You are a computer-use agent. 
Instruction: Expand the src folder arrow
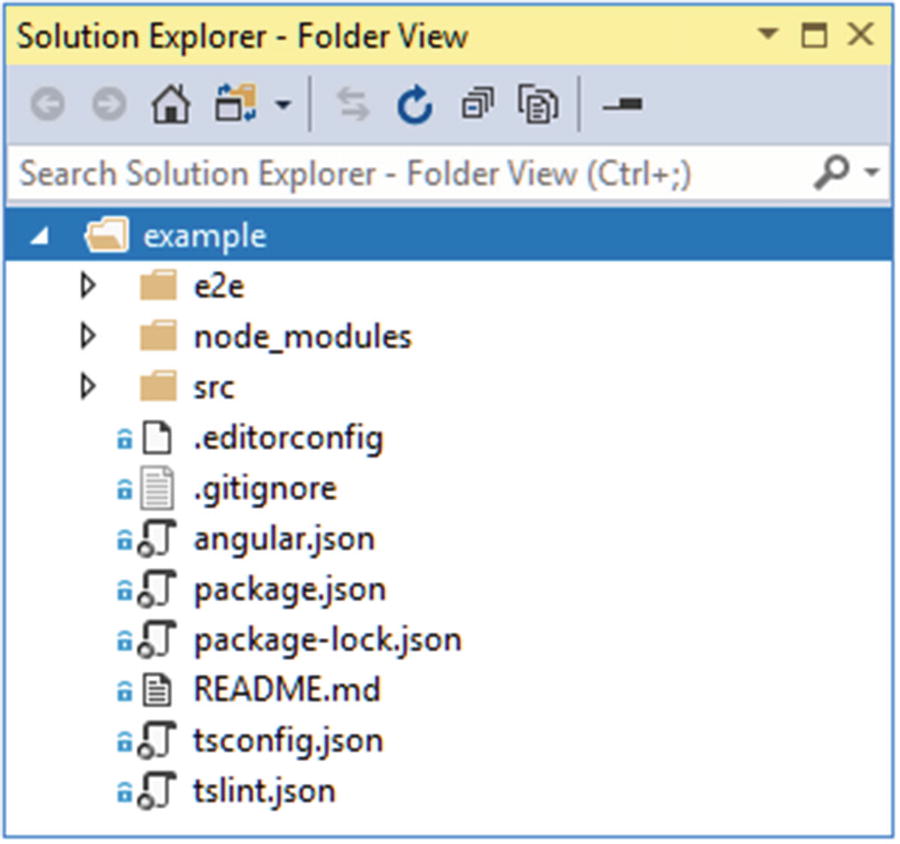click(88, 387)
